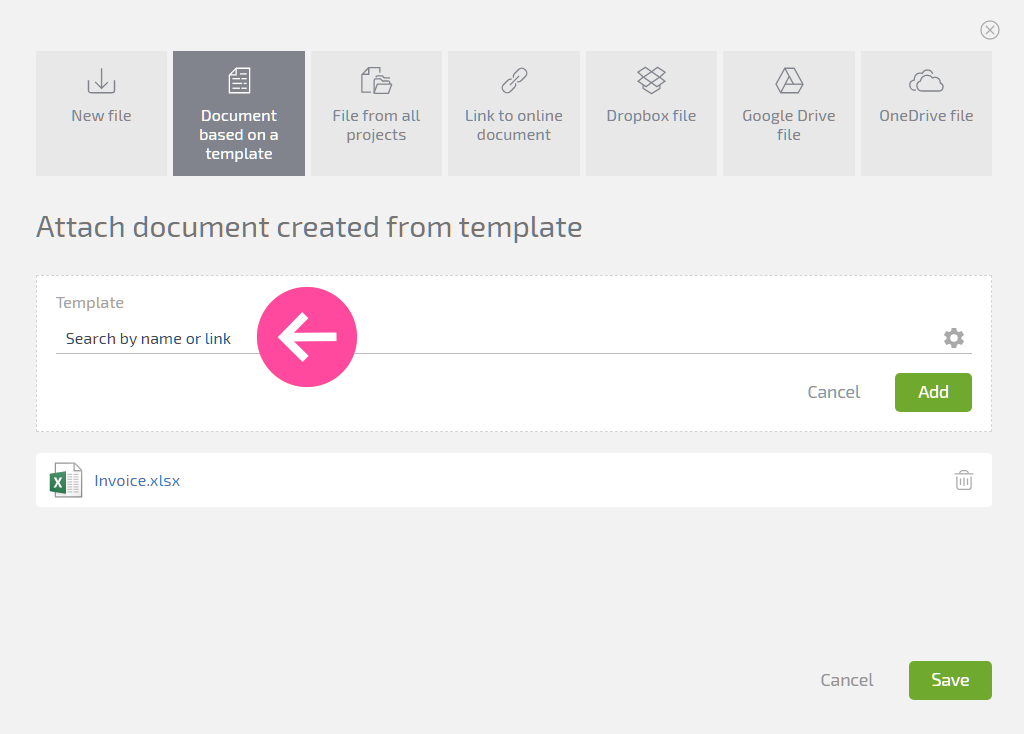
Task: Switch to Link to online document tab
Action: coord(514,113)
